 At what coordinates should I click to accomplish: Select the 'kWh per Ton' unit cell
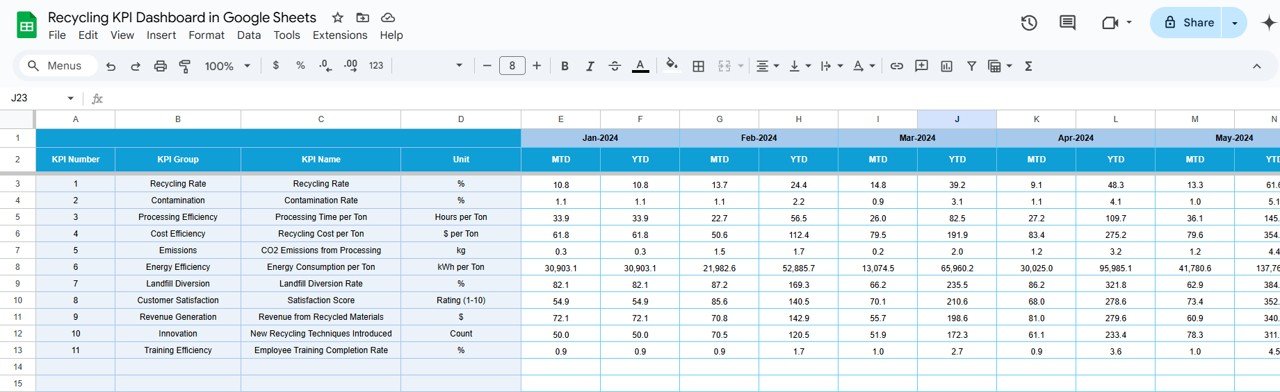click(461, 267)
